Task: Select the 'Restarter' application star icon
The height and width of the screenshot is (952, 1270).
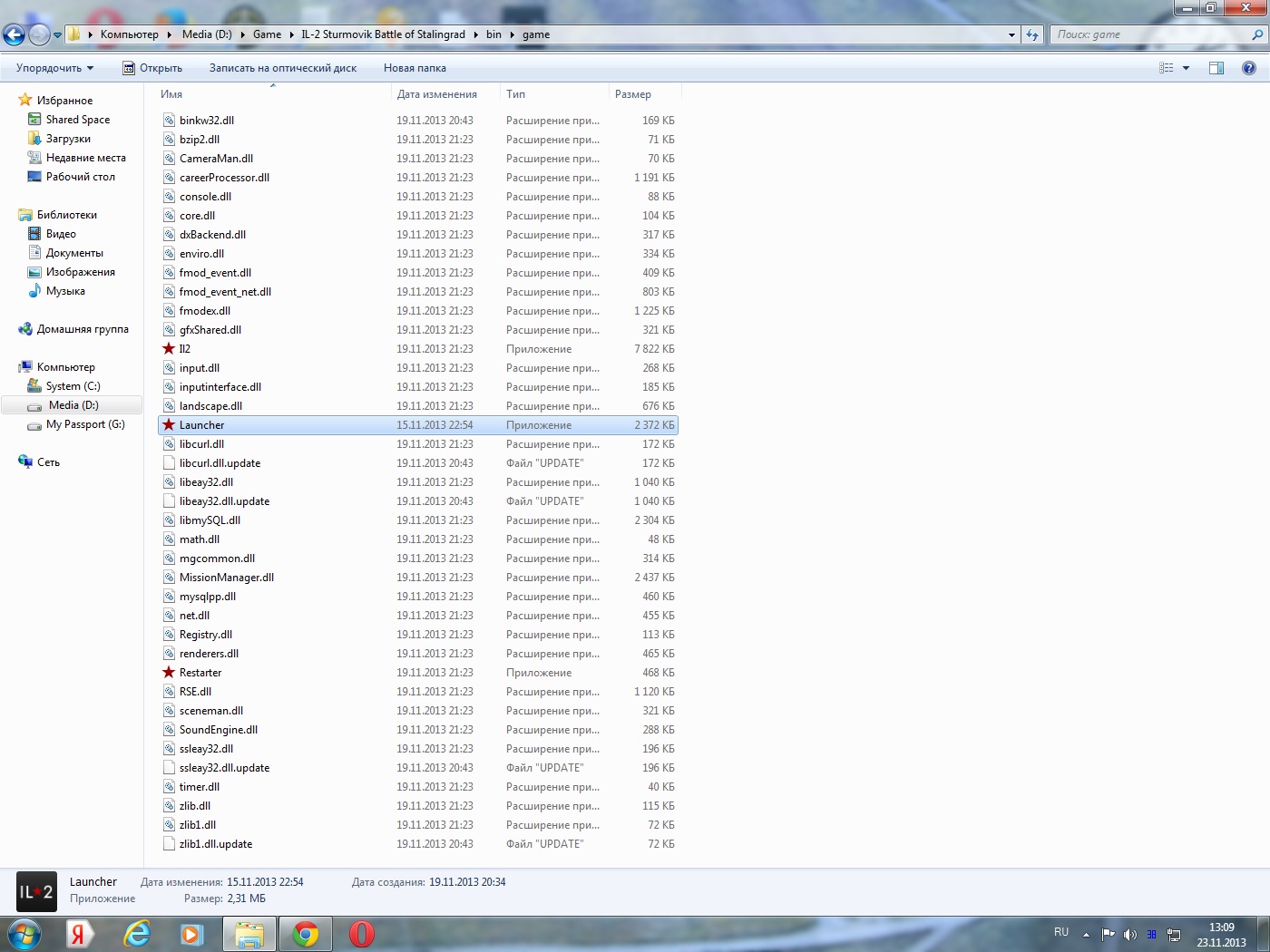Action: pyautogui.click(x=169, y=673)
